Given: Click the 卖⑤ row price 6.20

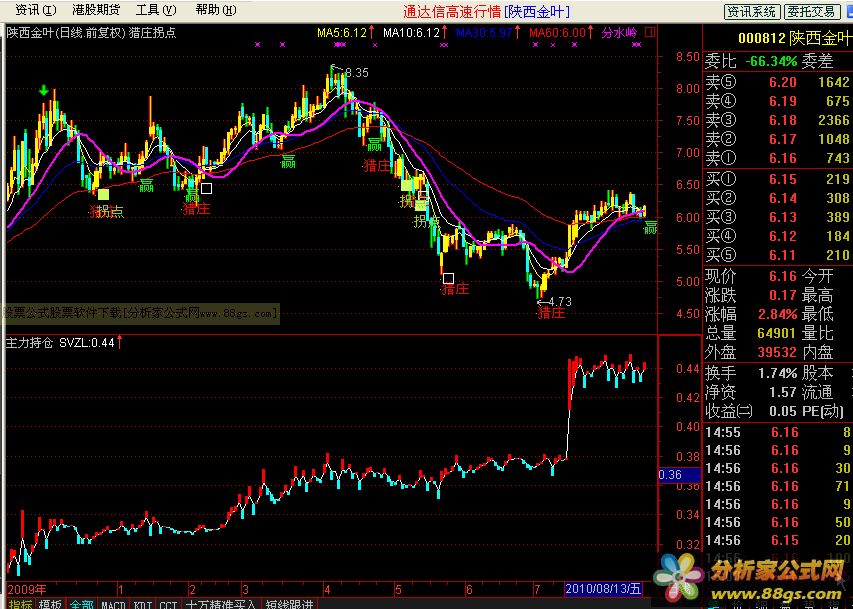Looking at the screenshot, I should click(782, 82).
